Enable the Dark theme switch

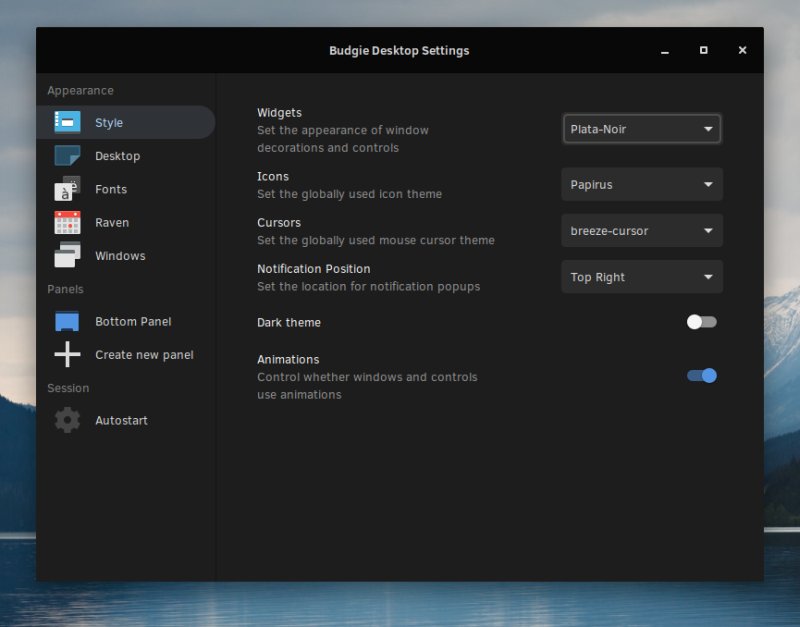pos(701,322)
